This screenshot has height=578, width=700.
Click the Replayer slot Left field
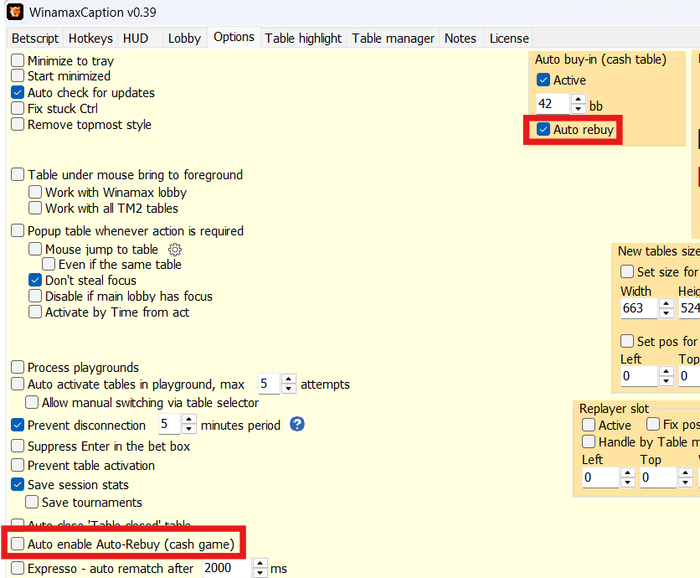tap(601, 478)
